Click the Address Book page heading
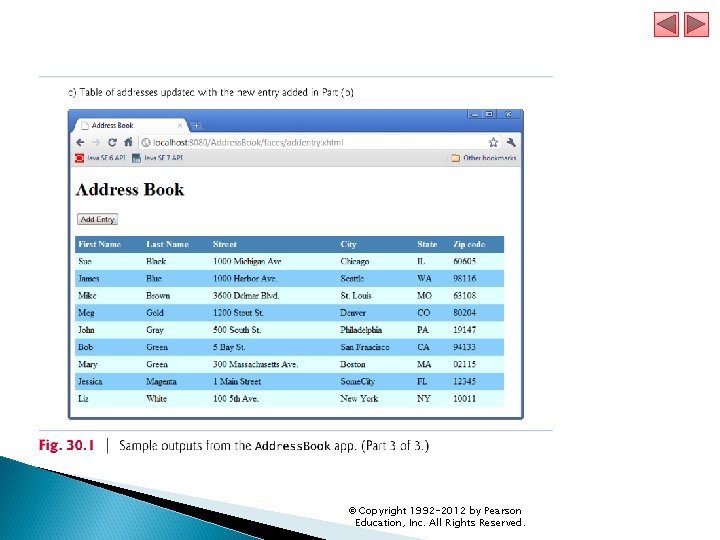 [130, 190]
